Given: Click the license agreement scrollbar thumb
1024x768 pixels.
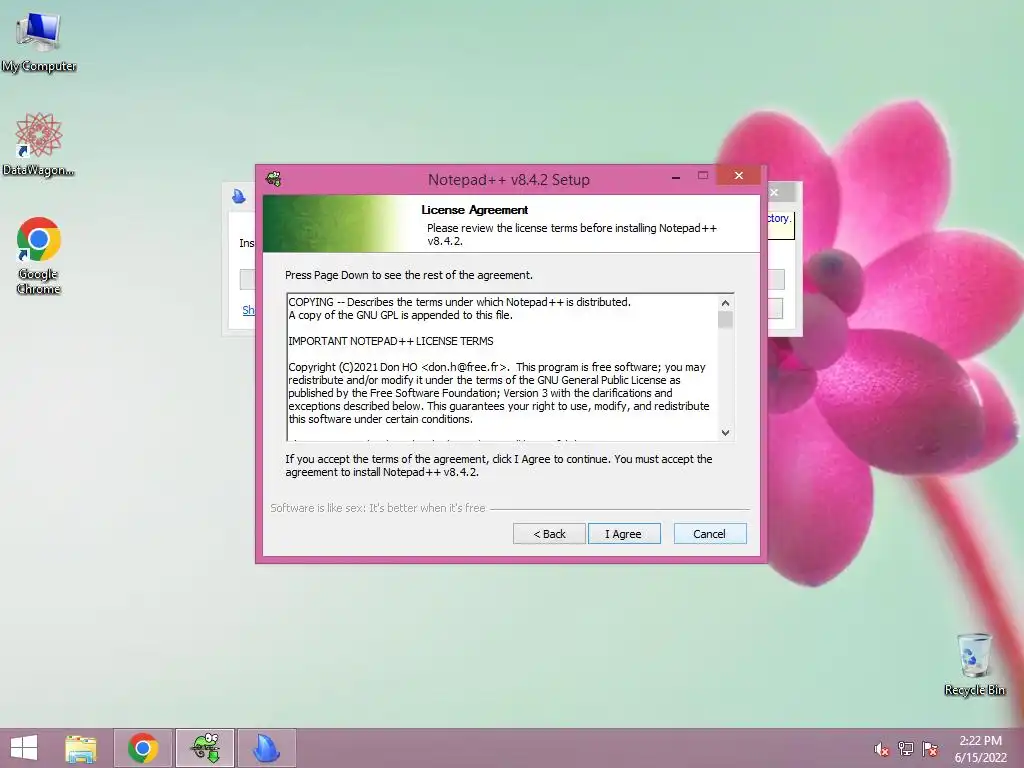Looking at the screenshot, I should [725, 320].
